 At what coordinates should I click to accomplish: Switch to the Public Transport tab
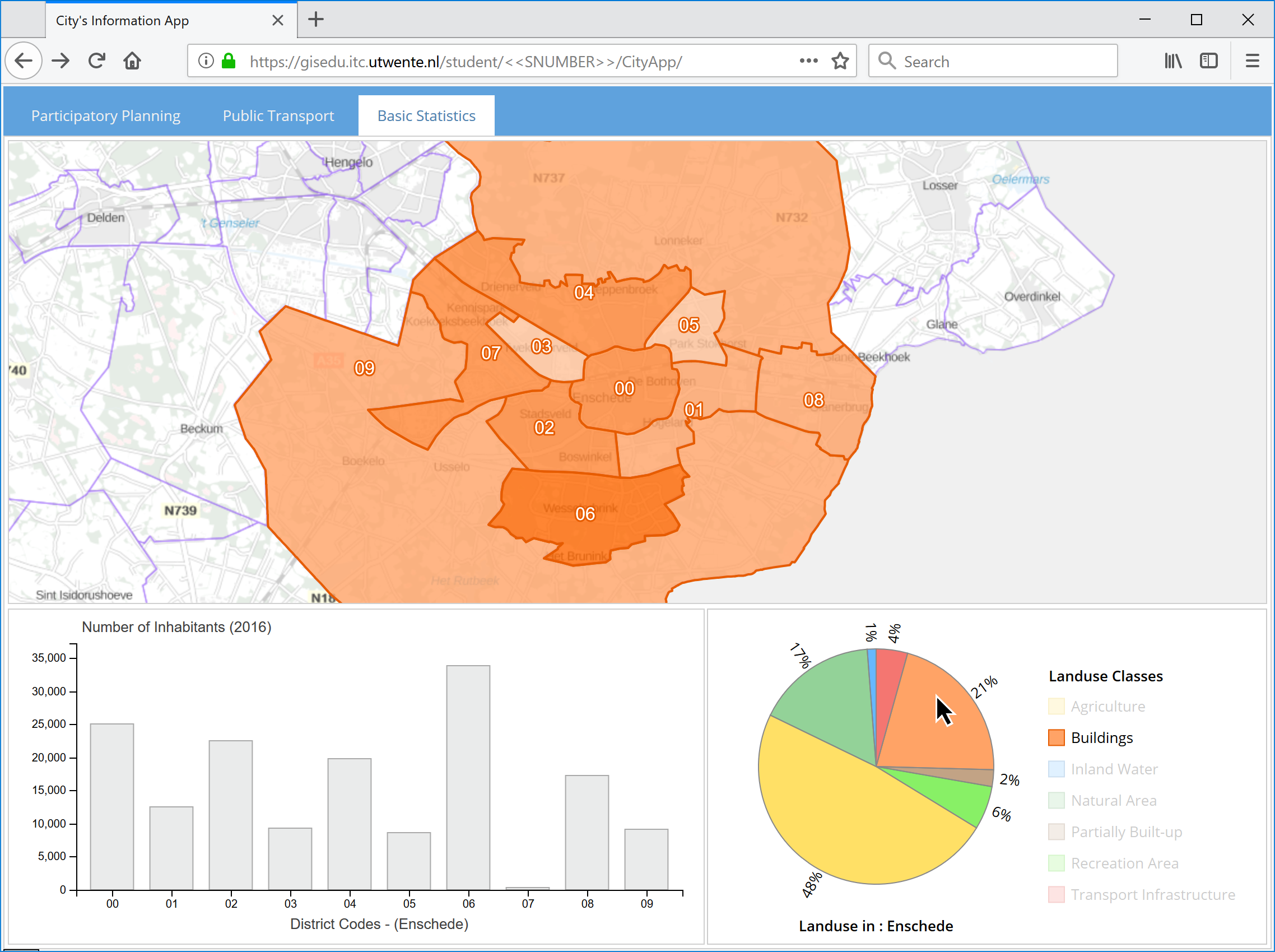click(278, 116)
